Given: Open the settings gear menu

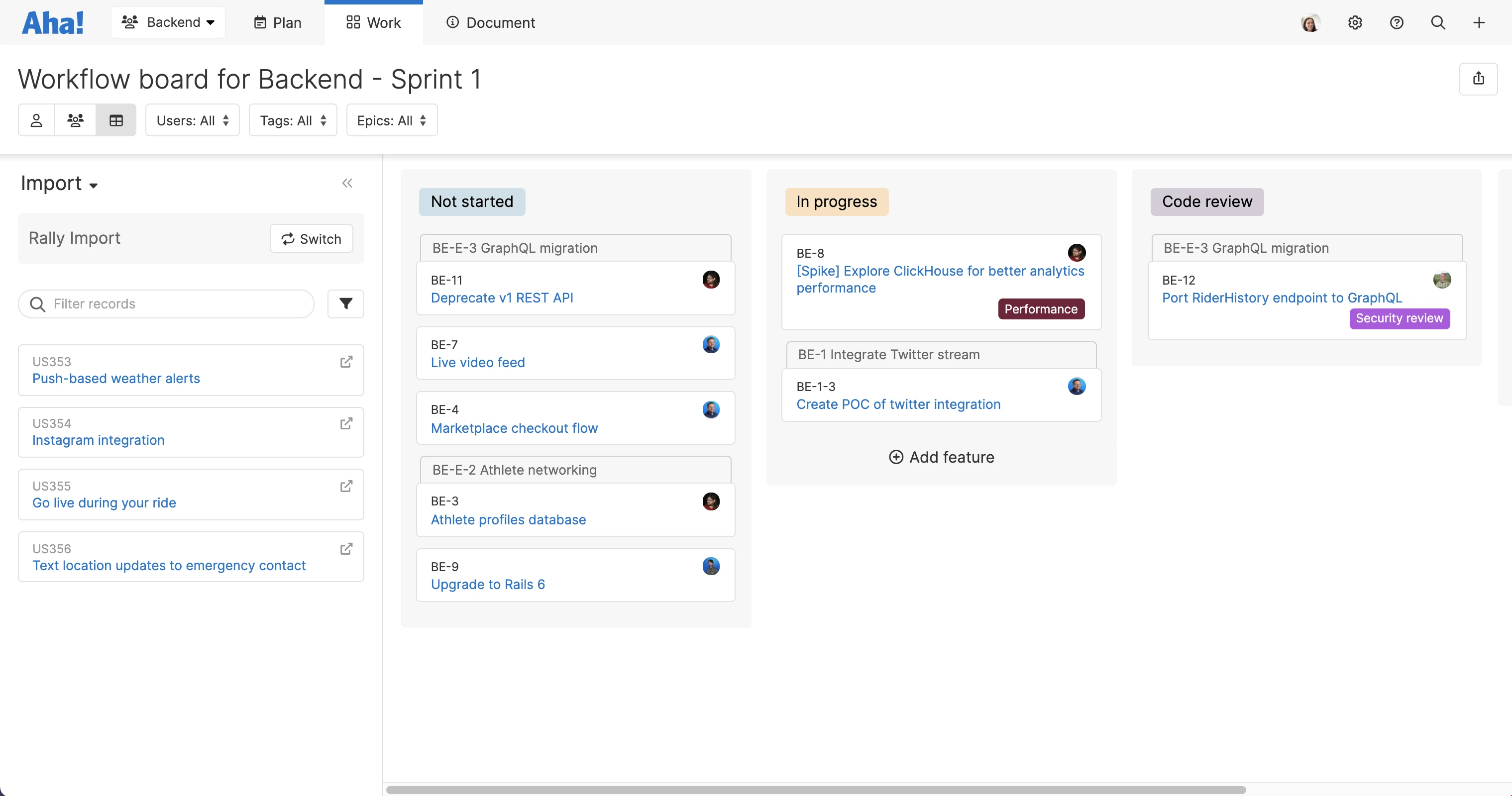Looking at the screenshot, I should click(1355, 22).
